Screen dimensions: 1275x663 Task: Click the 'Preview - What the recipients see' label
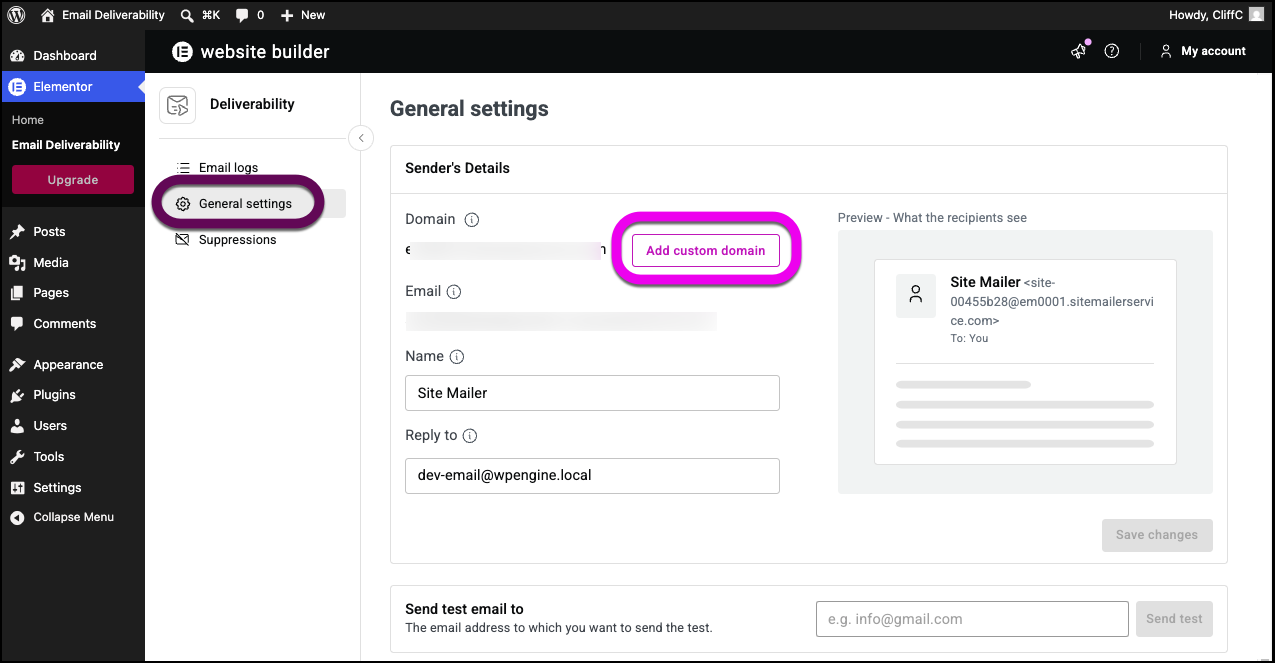click(x=932, y=218)
